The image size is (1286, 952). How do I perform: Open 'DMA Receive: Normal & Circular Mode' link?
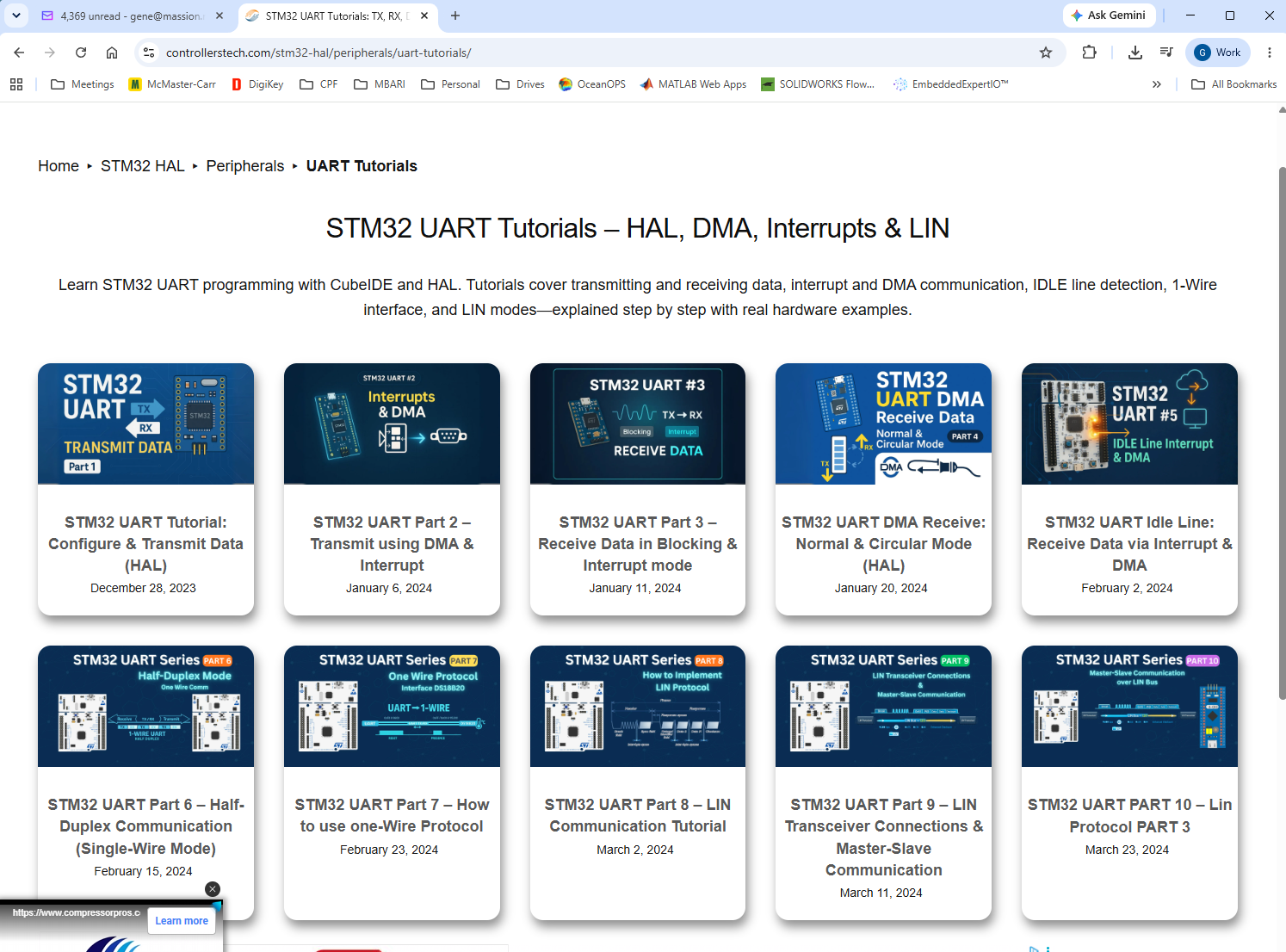pyautogui.click(x=883, y=544)
